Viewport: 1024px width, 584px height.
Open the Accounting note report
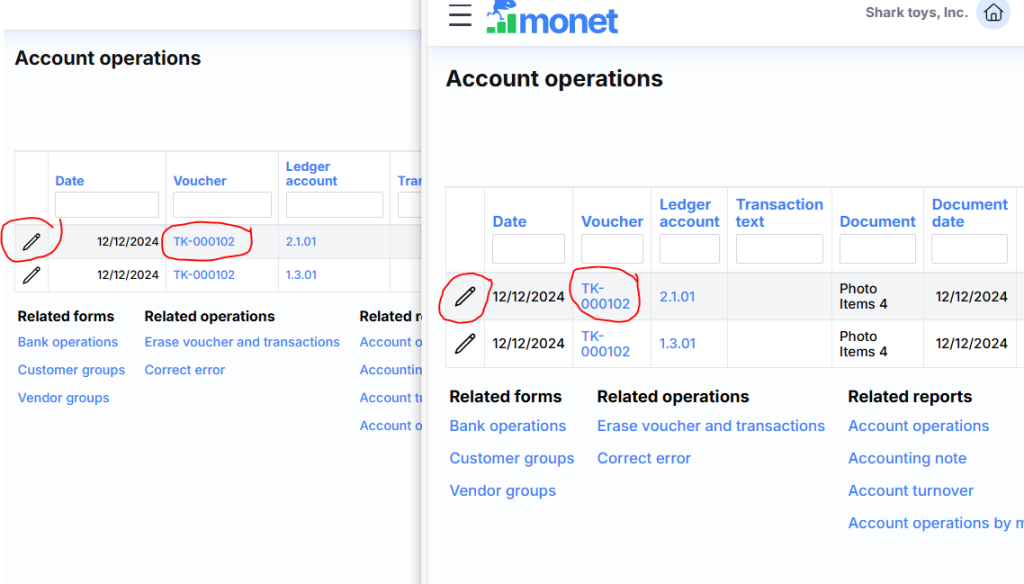click(907, 458)
